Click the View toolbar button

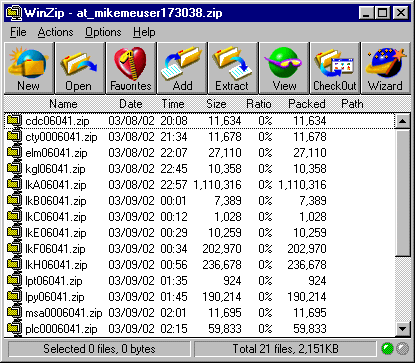pos(284,68)
